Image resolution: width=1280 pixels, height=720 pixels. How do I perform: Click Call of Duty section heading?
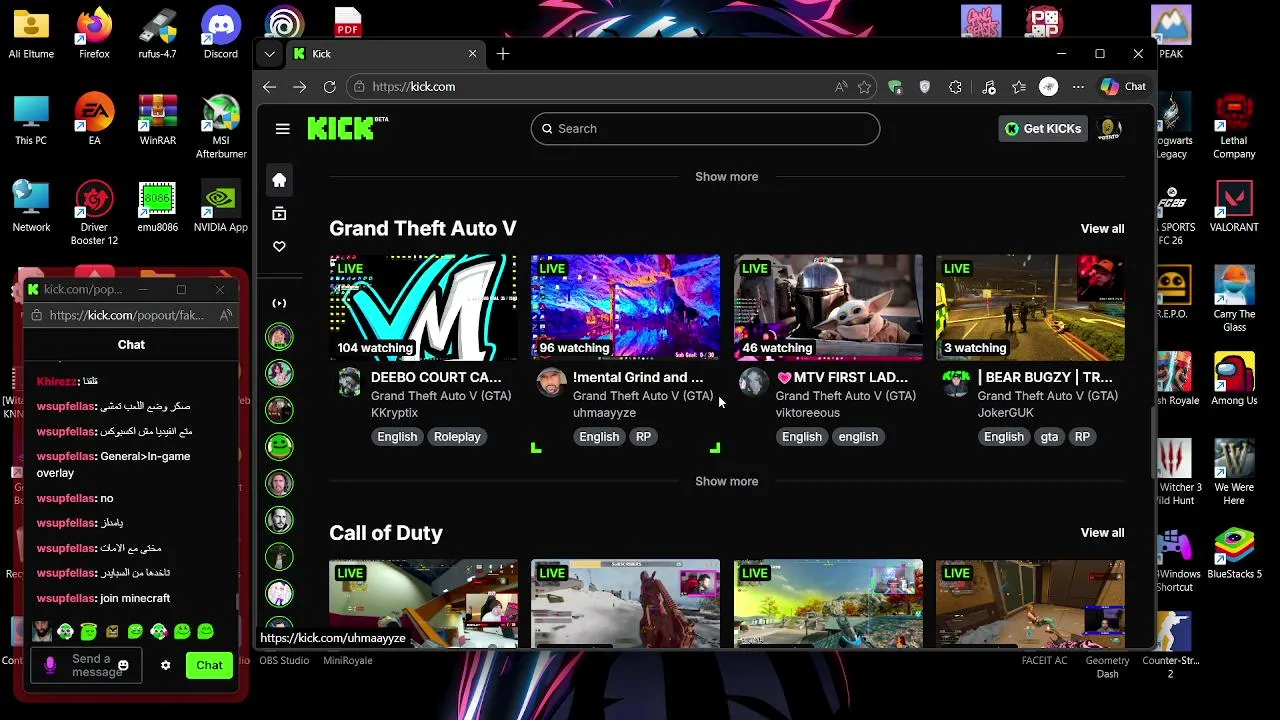(385, 533)
